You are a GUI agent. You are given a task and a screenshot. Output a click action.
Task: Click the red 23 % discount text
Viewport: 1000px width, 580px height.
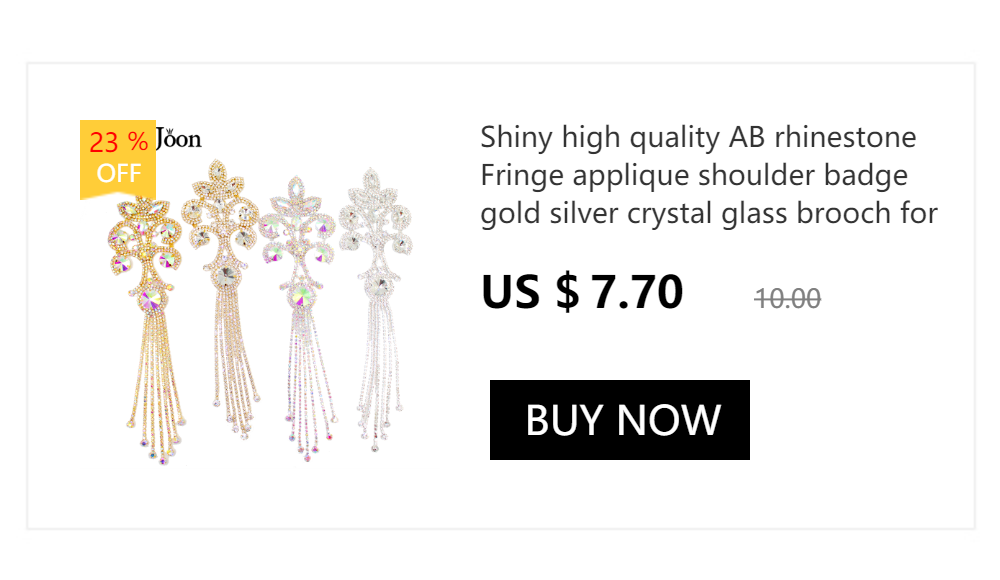coord(119,142)
